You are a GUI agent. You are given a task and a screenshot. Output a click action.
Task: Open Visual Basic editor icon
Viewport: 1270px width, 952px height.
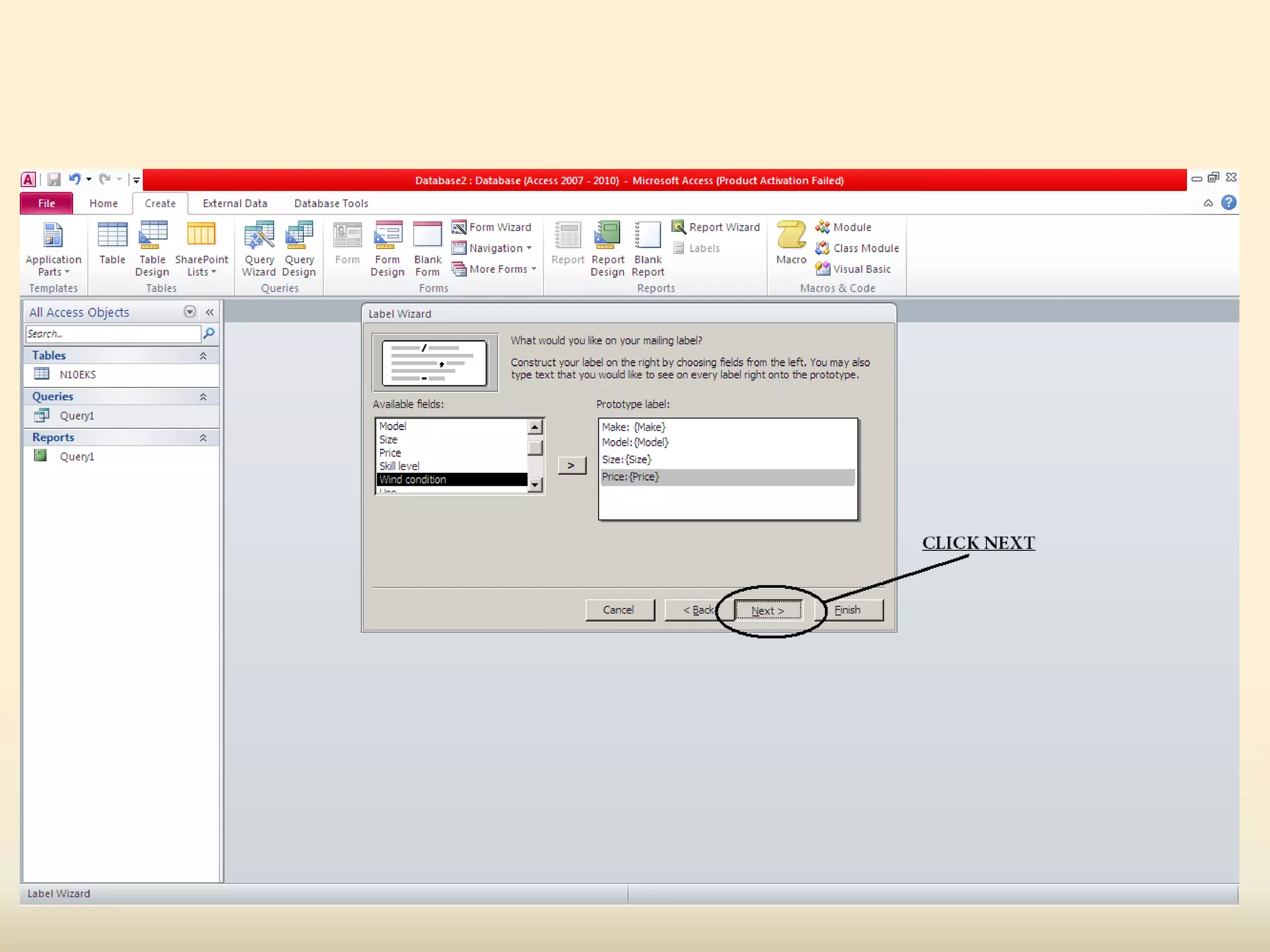[x=822, y=269]
